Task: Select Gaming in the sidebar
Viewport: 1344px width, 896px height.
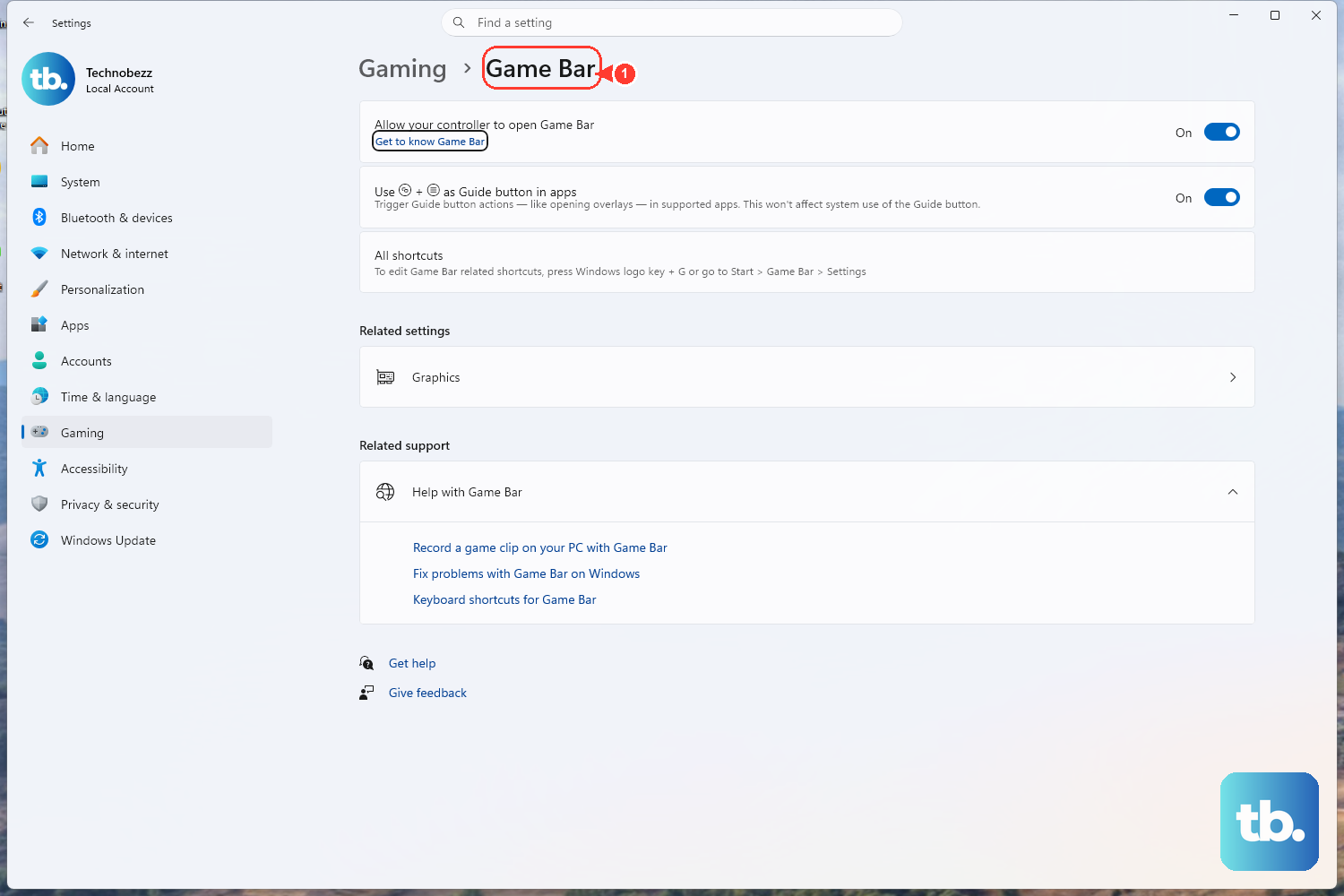Action: pyautogui.click(x=147, y=432)
